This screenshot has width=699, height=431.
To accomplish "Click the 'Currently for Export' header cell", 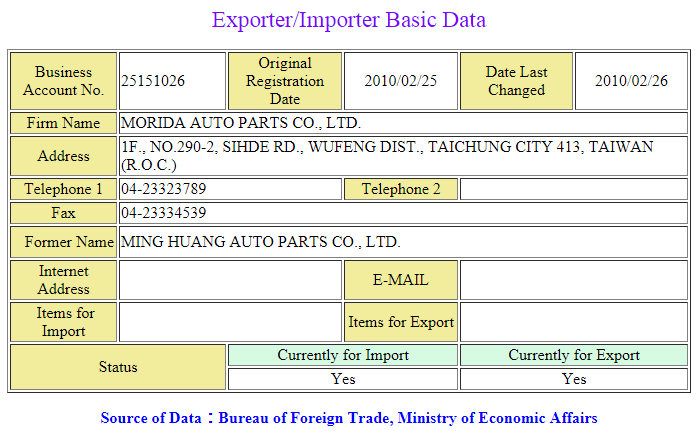I will [x=574, y=355].
